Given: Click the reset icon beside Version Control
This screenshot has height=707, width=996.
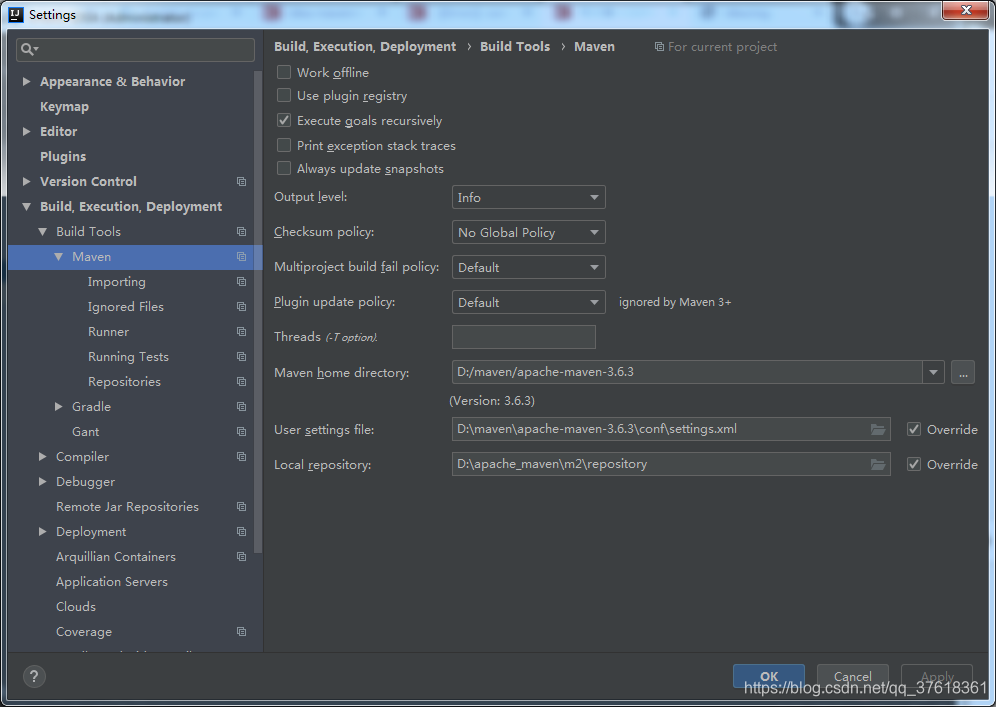Looking at the screenshot, I should 240,181.
